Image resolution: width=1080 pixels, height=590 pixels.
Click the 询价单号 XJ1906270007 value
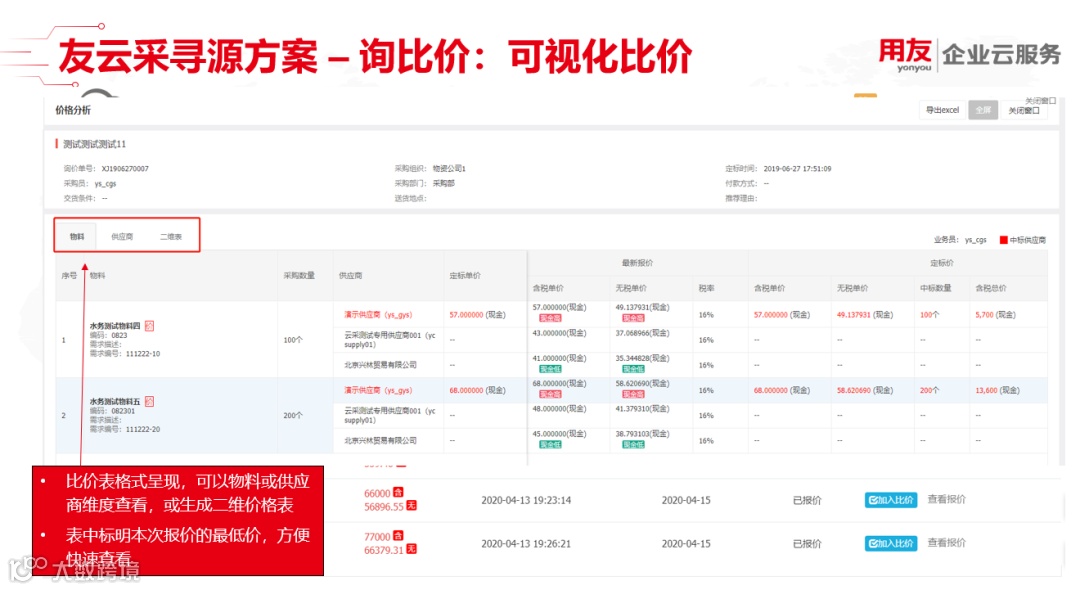125,169
